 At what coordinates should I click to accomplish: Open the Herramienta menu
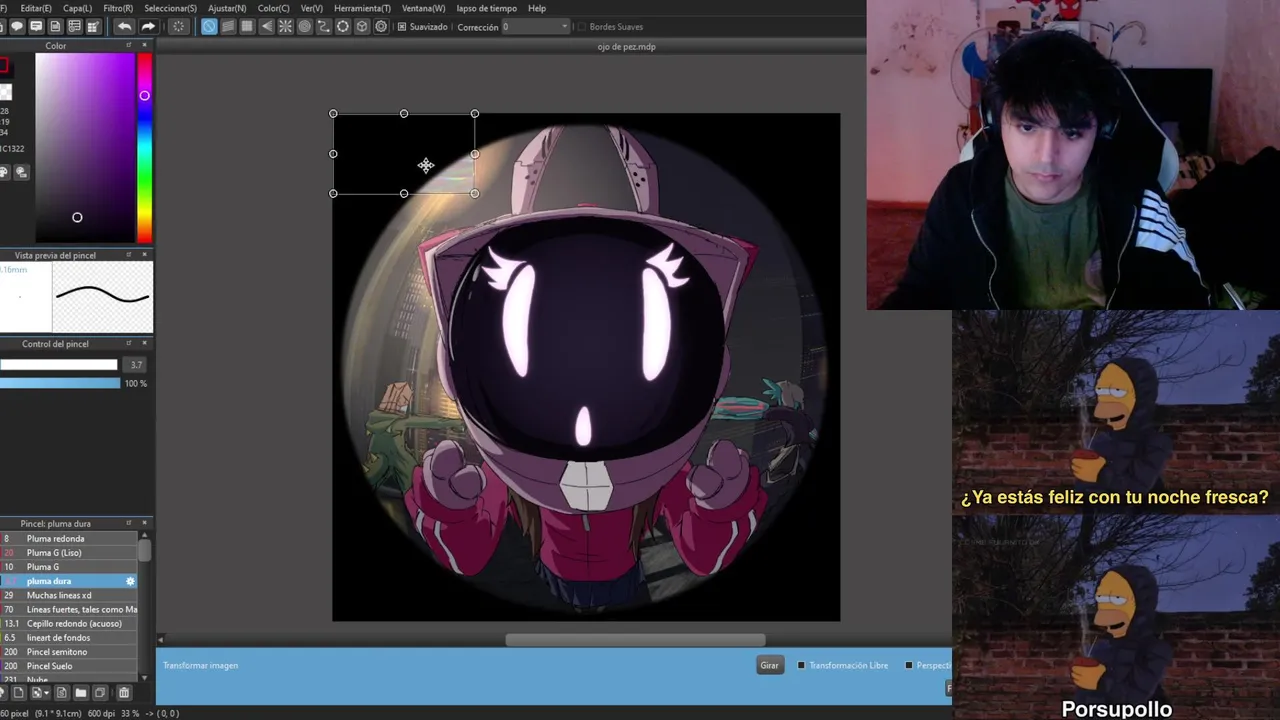(x=362, y=8)
